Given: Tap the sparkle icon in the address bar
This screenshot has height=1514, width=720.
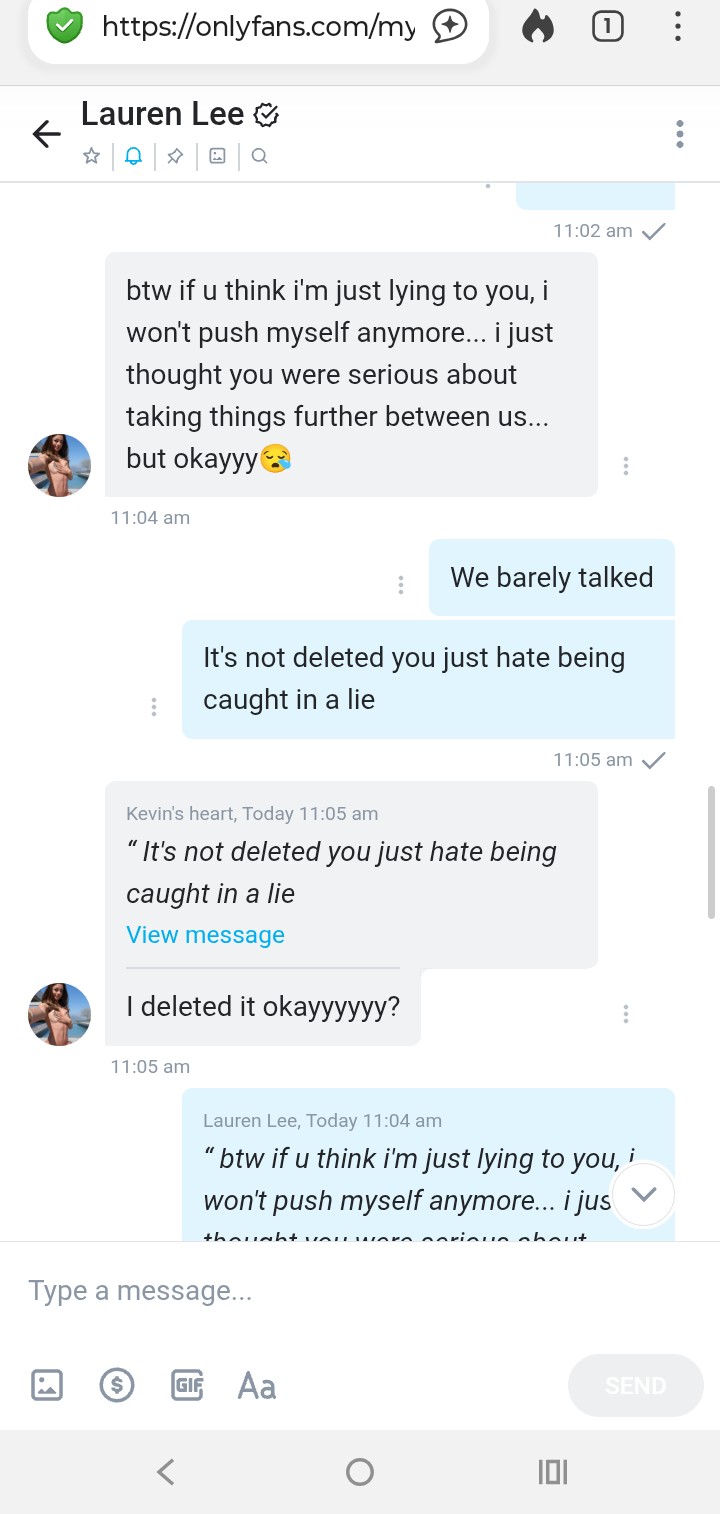Looking at the screenshot, I should [450, 27].
